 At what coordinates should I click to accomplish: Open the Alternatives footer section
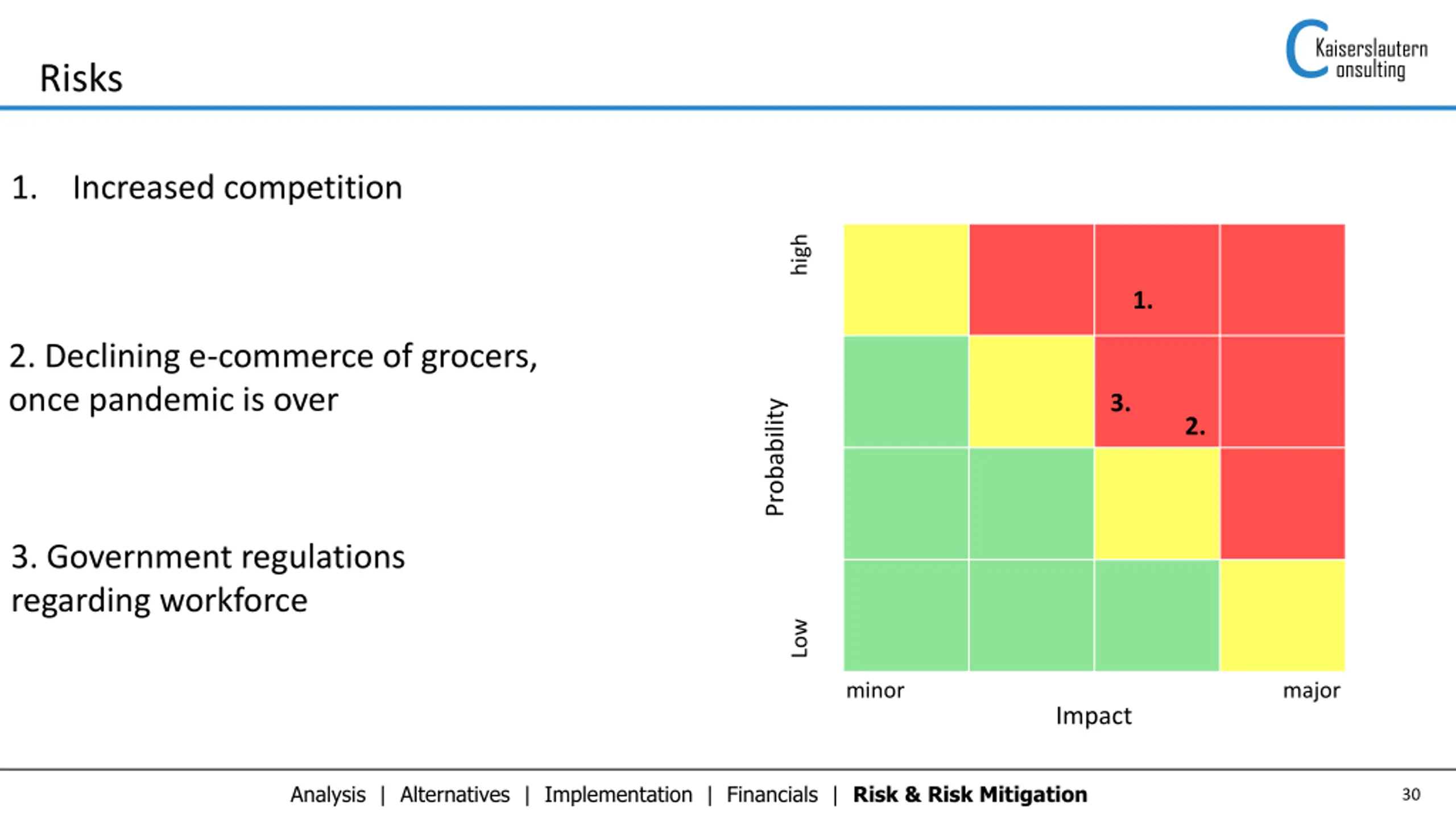[454, 795]
